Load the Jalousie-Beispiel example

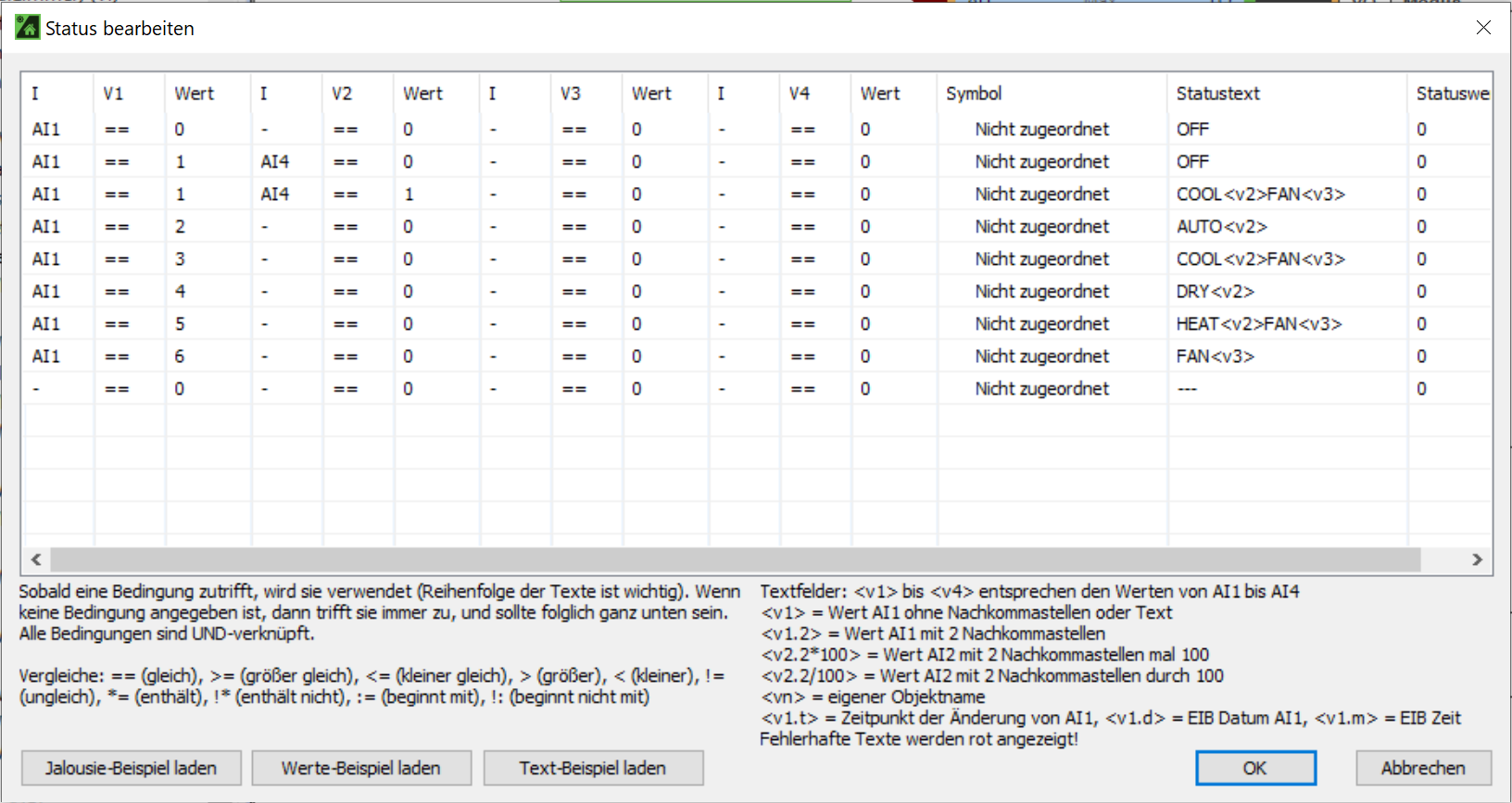pyautogui.click(x=132, y=768)
